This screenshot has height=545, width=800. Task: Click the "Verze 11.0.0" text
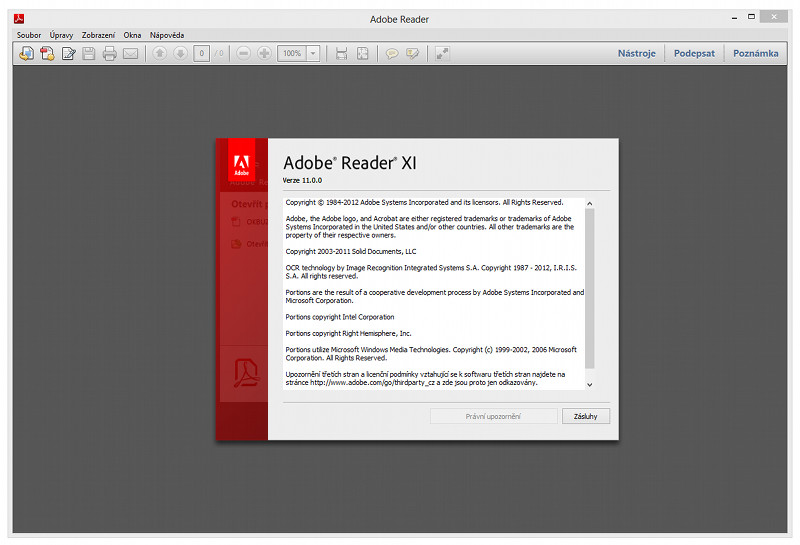[302, 180]
